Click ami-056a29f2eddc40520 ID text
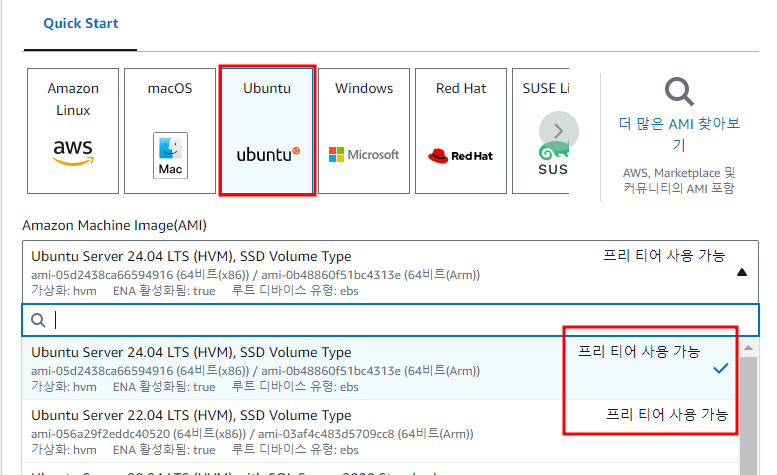Viewport: 777px width, 475px height. (101, 434)
